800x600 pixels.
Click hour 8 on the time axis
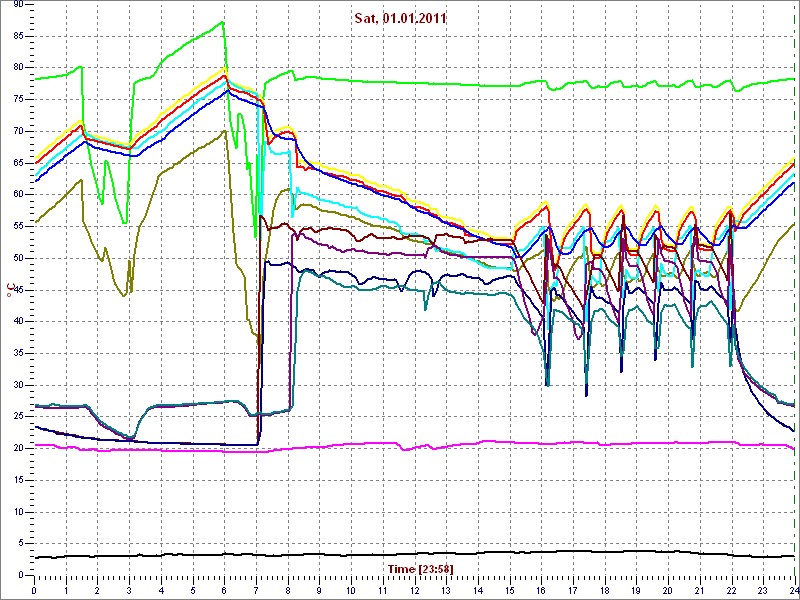click(x=288, y=590)
